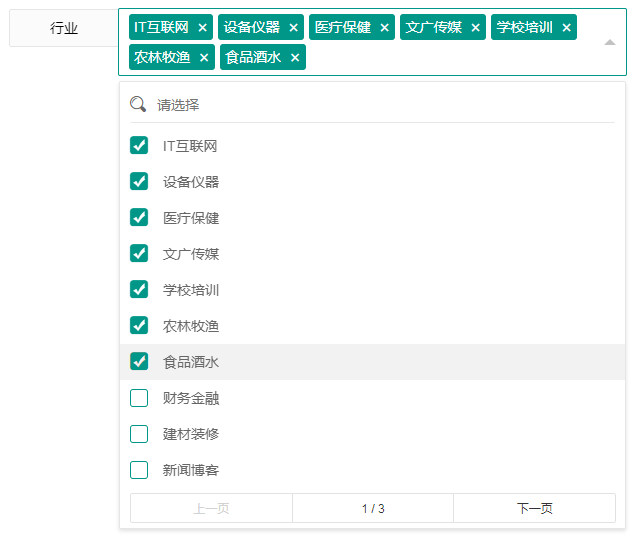This screenshot has width=643, height=553.
Task: Uncheck the 医疗保健 option
Action: coord(139,218)
